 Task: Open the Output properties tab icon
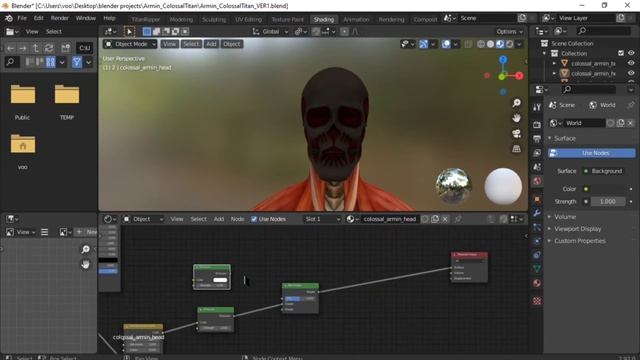(537, 139)
